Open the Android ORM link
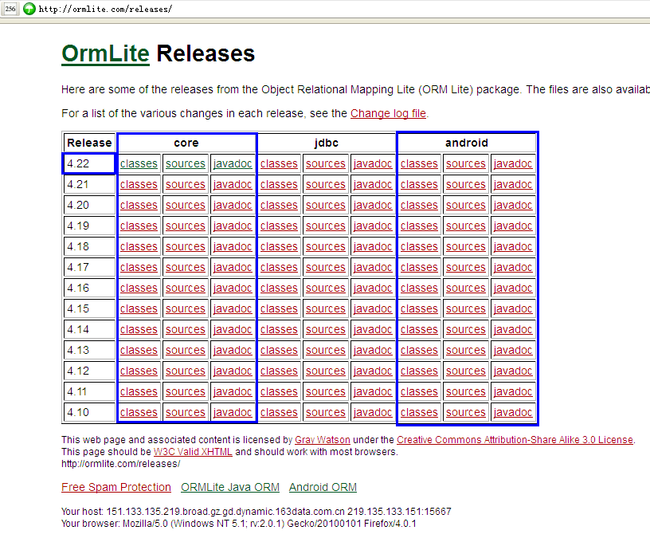Screen dimensions: 650x542 323,487
